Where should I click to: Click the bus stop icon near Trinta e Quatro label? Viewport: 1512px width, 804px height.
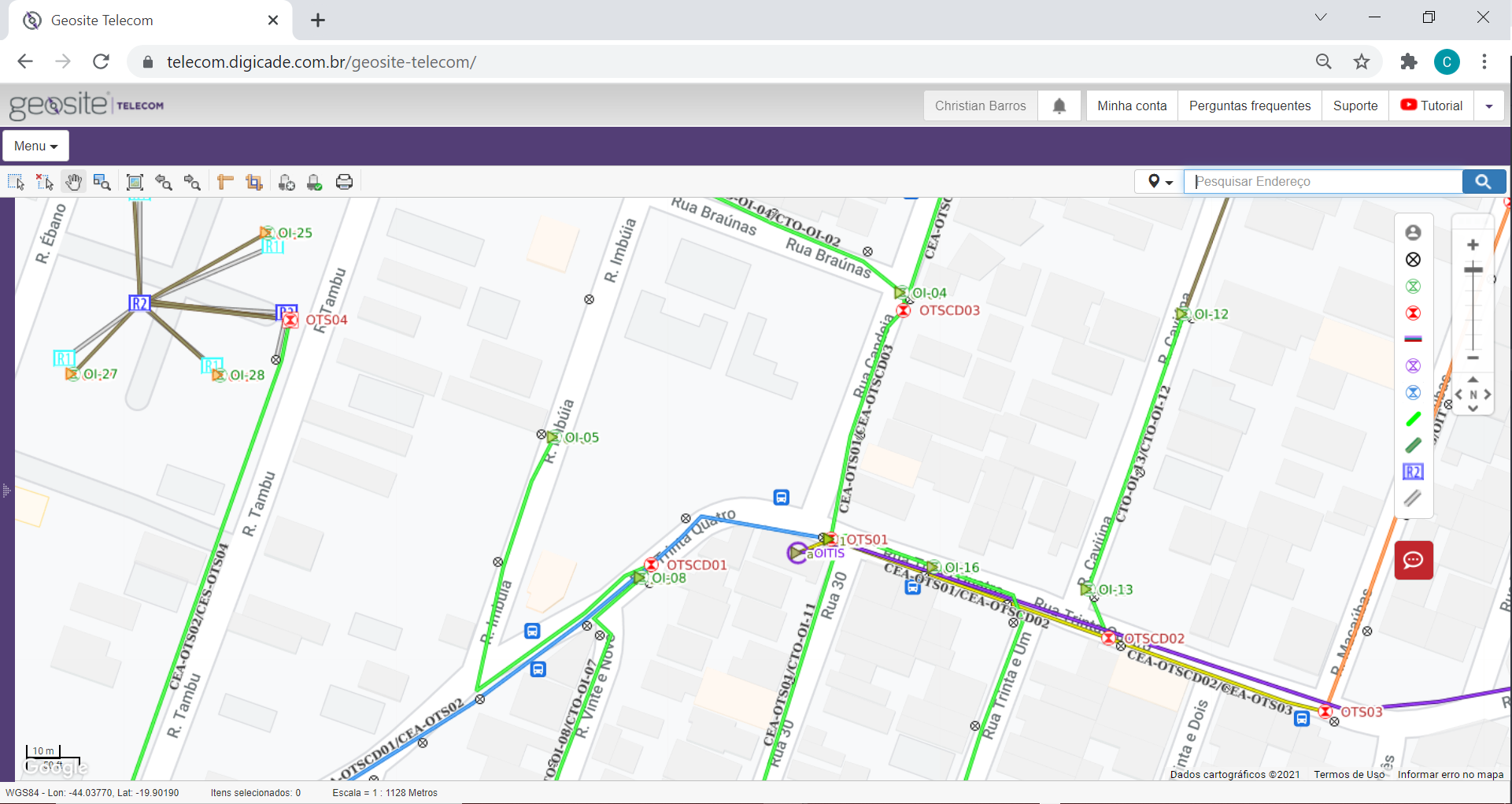[x=781, y=497]
